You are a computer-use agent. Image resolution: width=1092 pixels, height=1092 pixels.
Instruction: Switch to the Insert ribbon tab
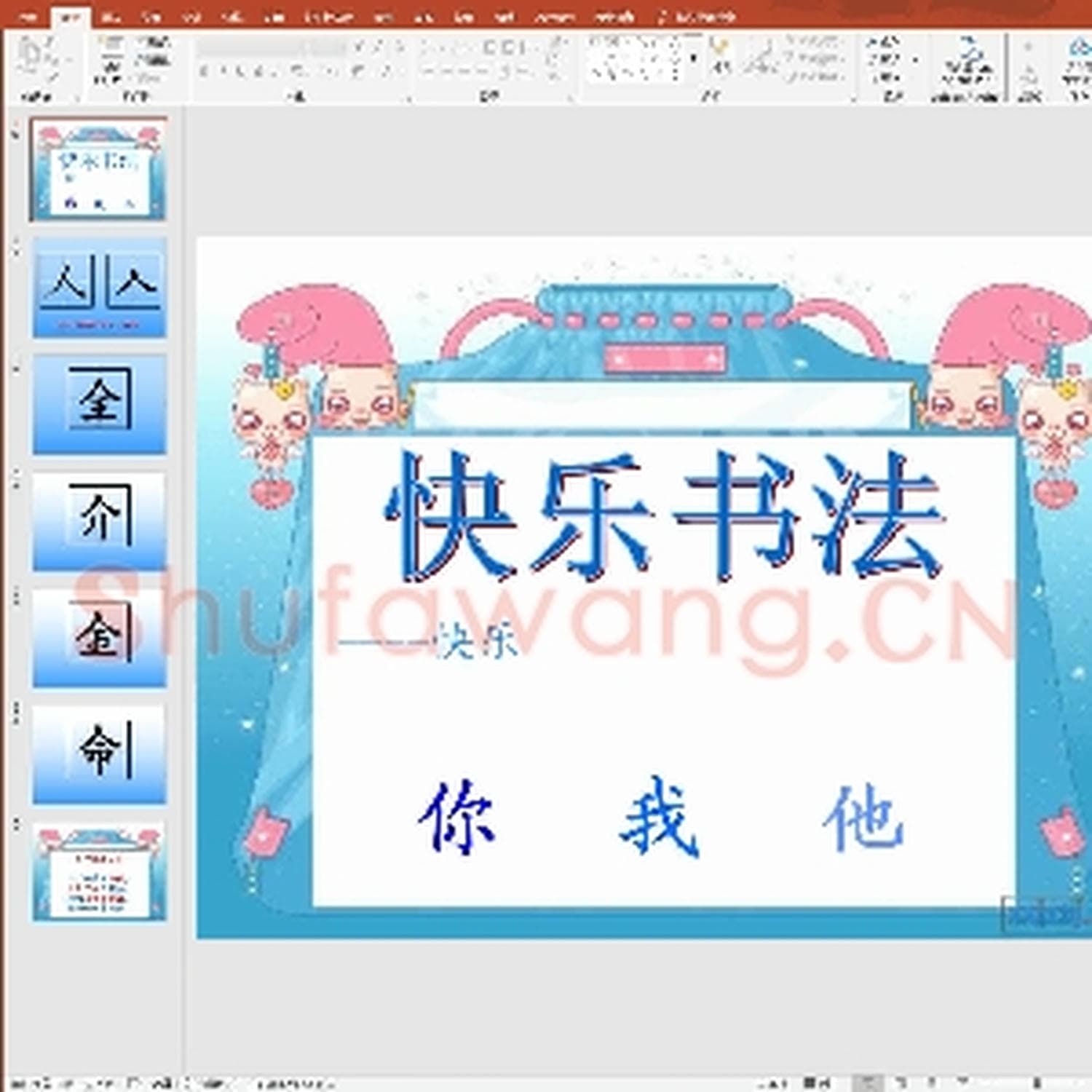tap(111, 16)
